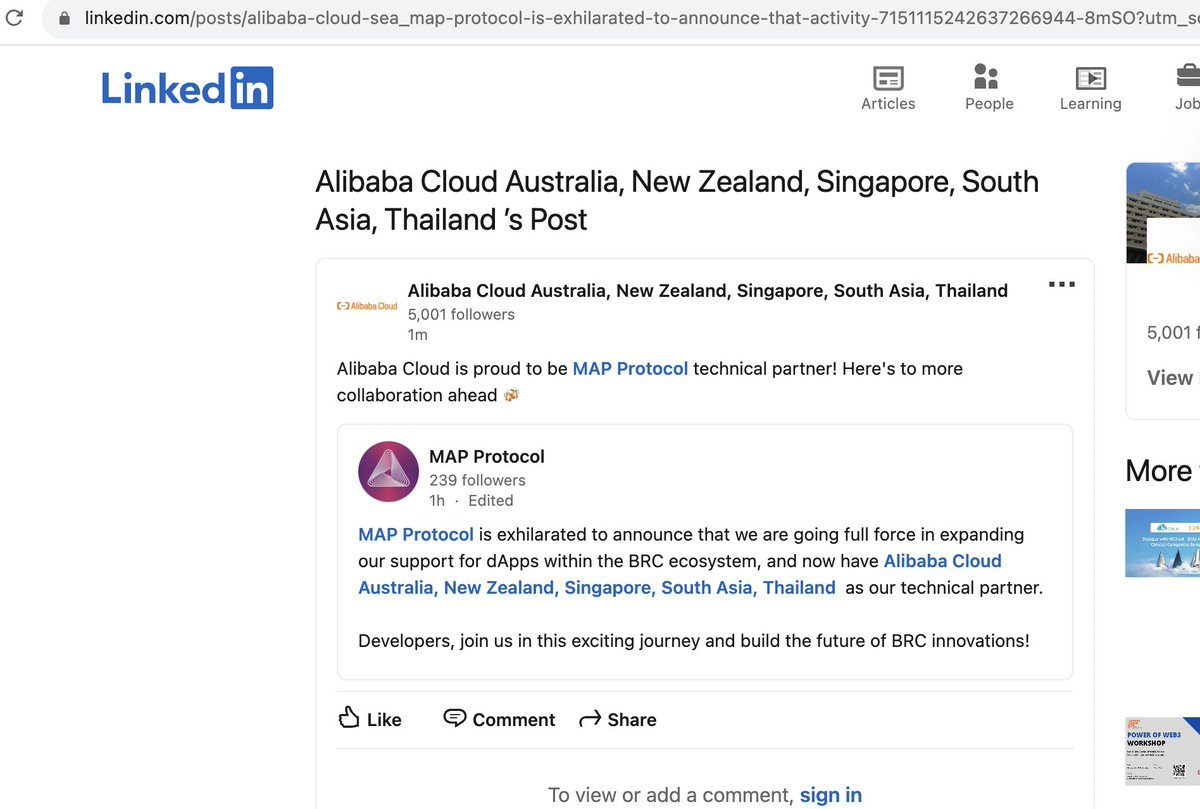The width and height of the screenshot is (1200, 809).
Task: Reload the page with browser refresh icon
Action: 15,18
